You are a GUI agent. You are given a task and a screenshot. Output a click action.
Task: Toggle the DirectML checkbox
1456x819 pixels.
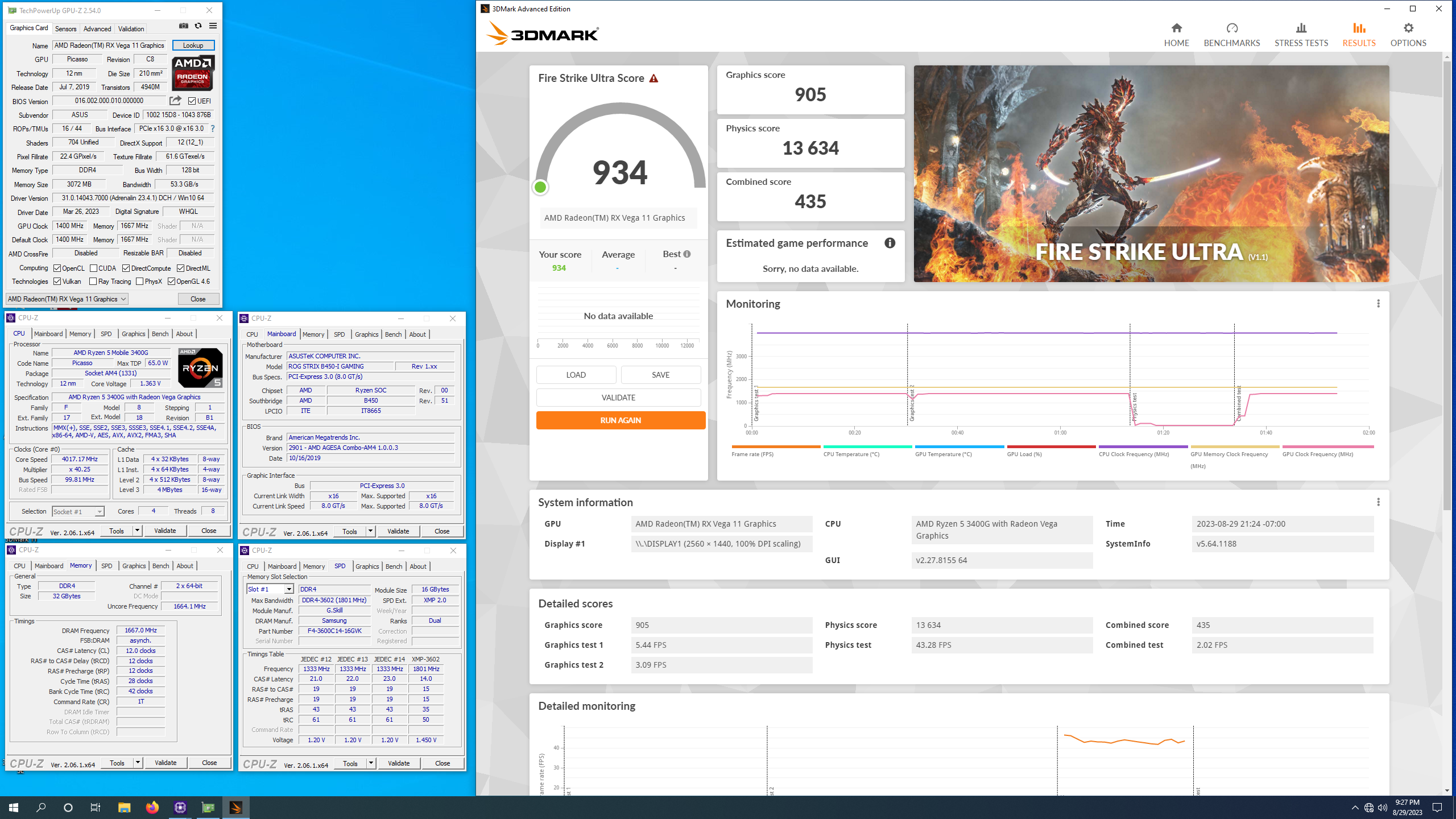point(180,268)
